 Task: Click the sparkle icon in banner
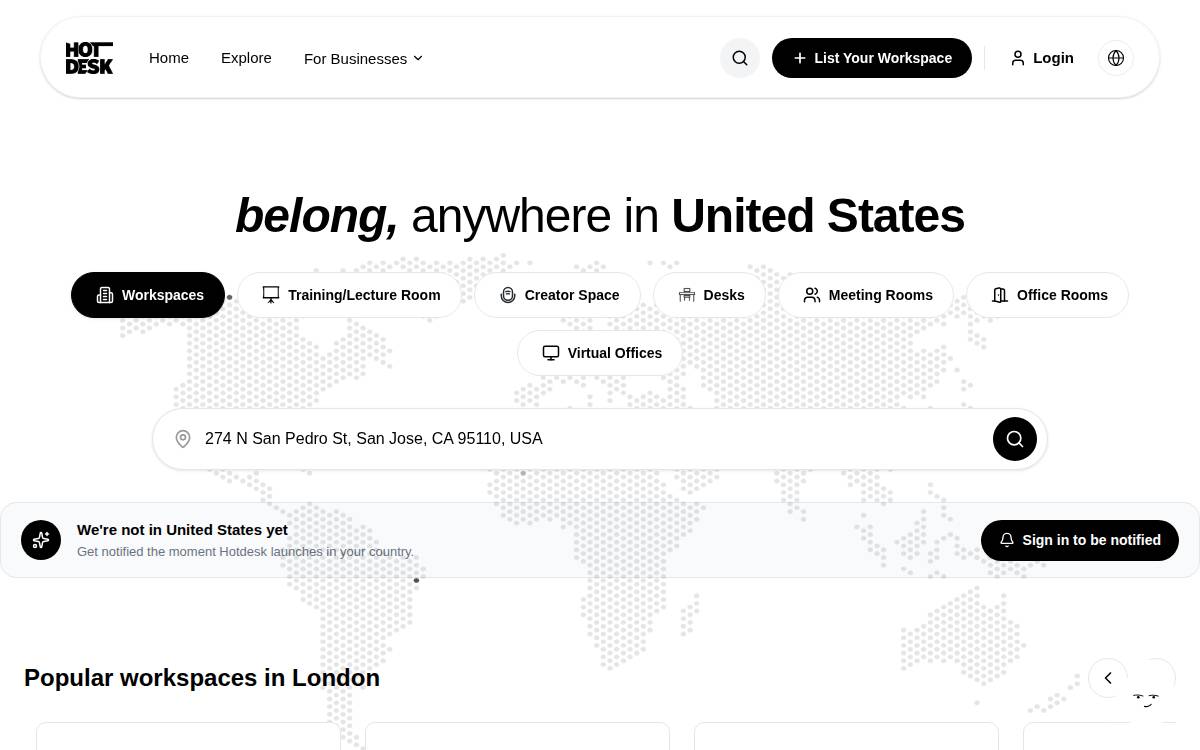41,540
